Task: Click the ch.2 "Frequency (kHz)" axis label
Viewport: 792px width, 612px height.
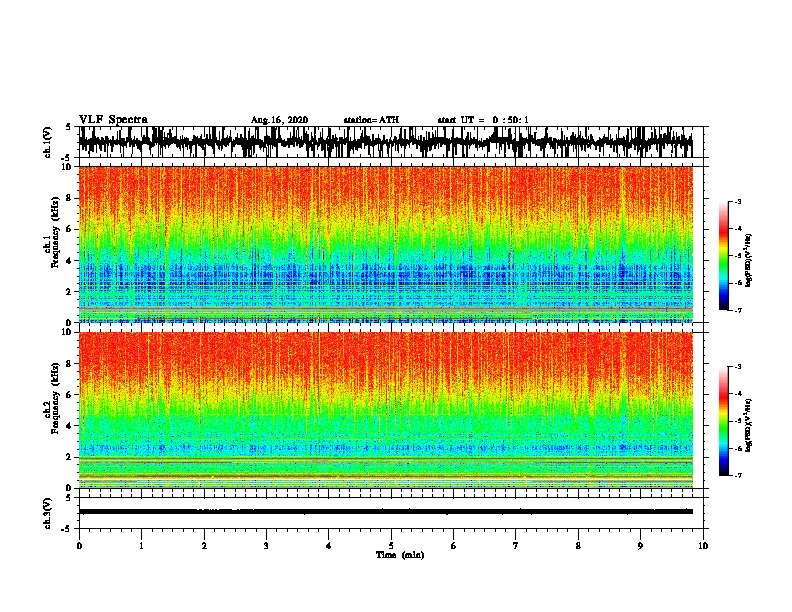Action: pos(55,398)
